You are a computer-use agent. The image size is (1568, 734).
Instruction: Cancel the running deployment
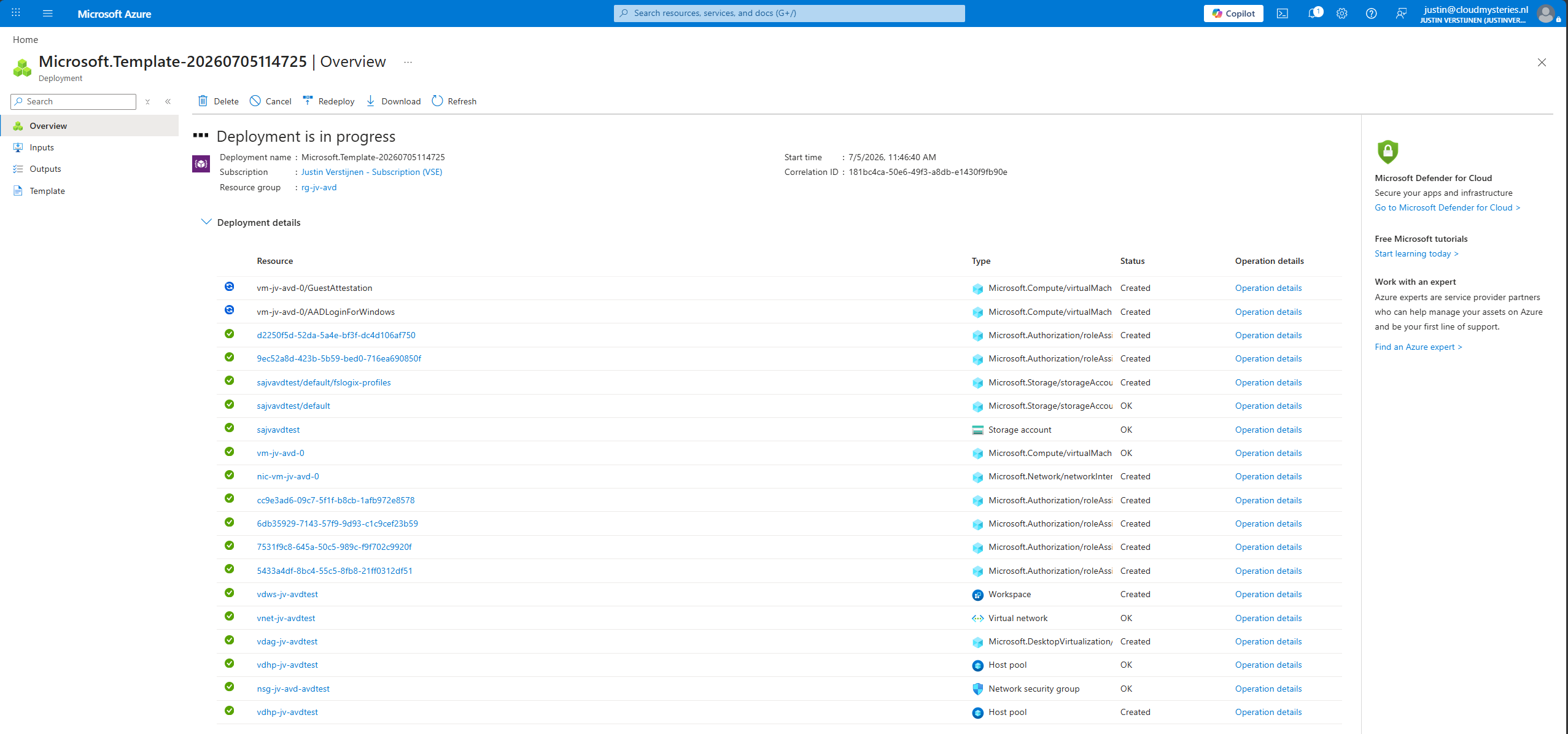click(271, 101)
